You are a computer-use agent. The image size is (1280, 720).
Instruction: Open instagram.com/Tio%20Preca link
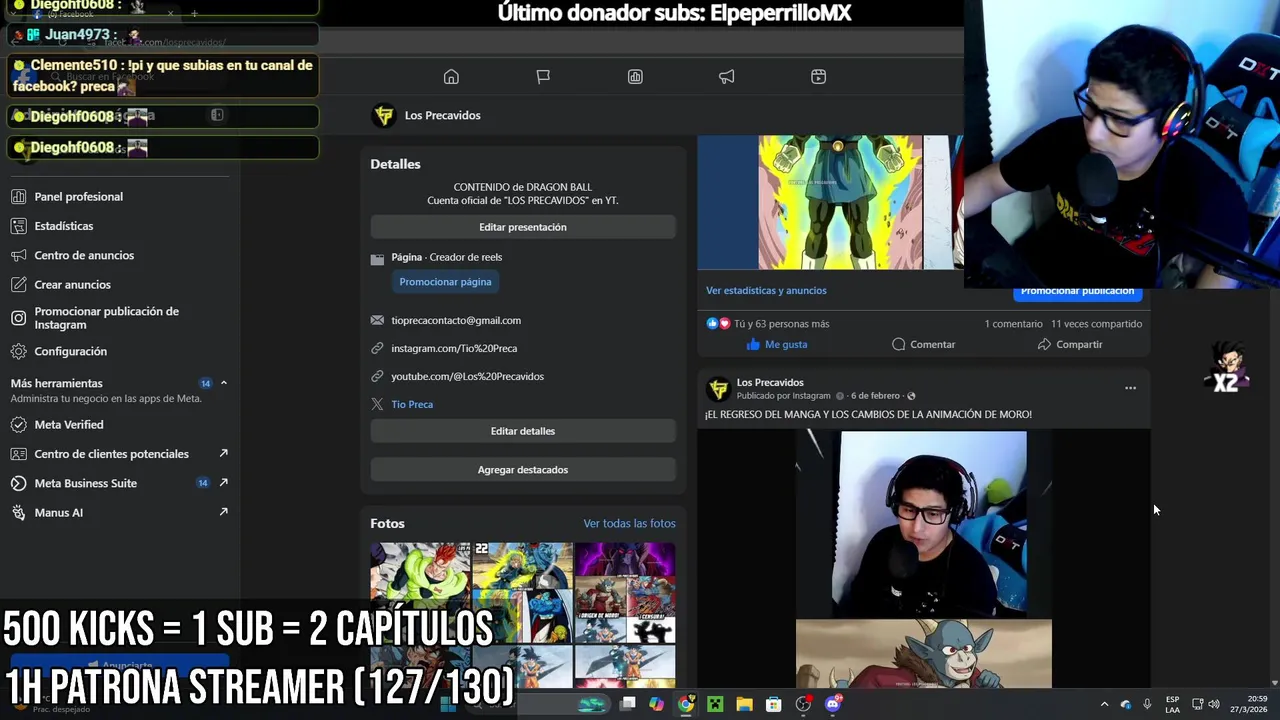coord(454,348)
